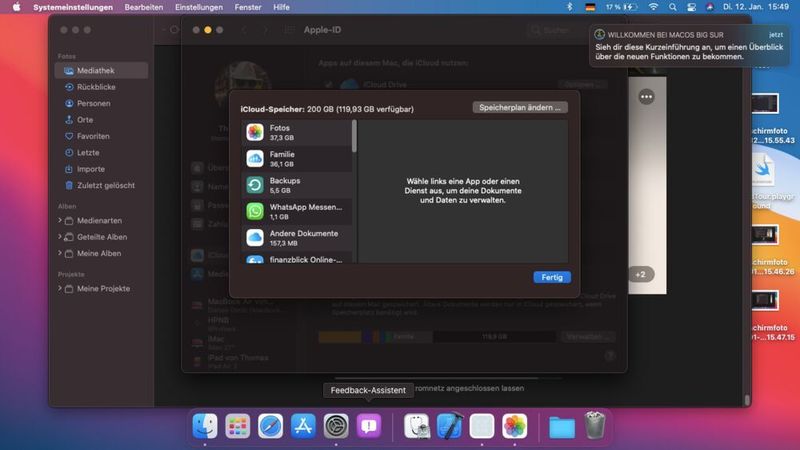The image size is (800, 450).
Task: Click the Wi-Fi status icon
Action: point(653,7)
